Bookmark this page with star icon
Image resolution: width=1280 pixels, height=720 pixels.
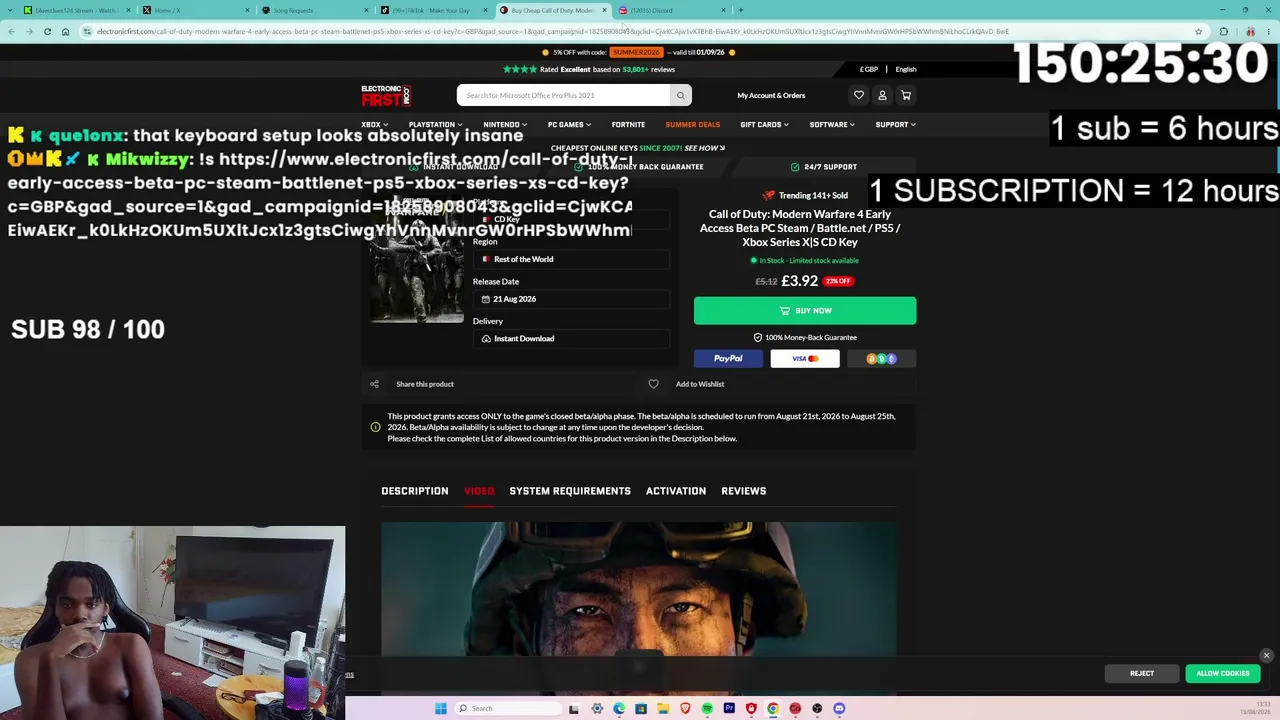pos(1198,31)
